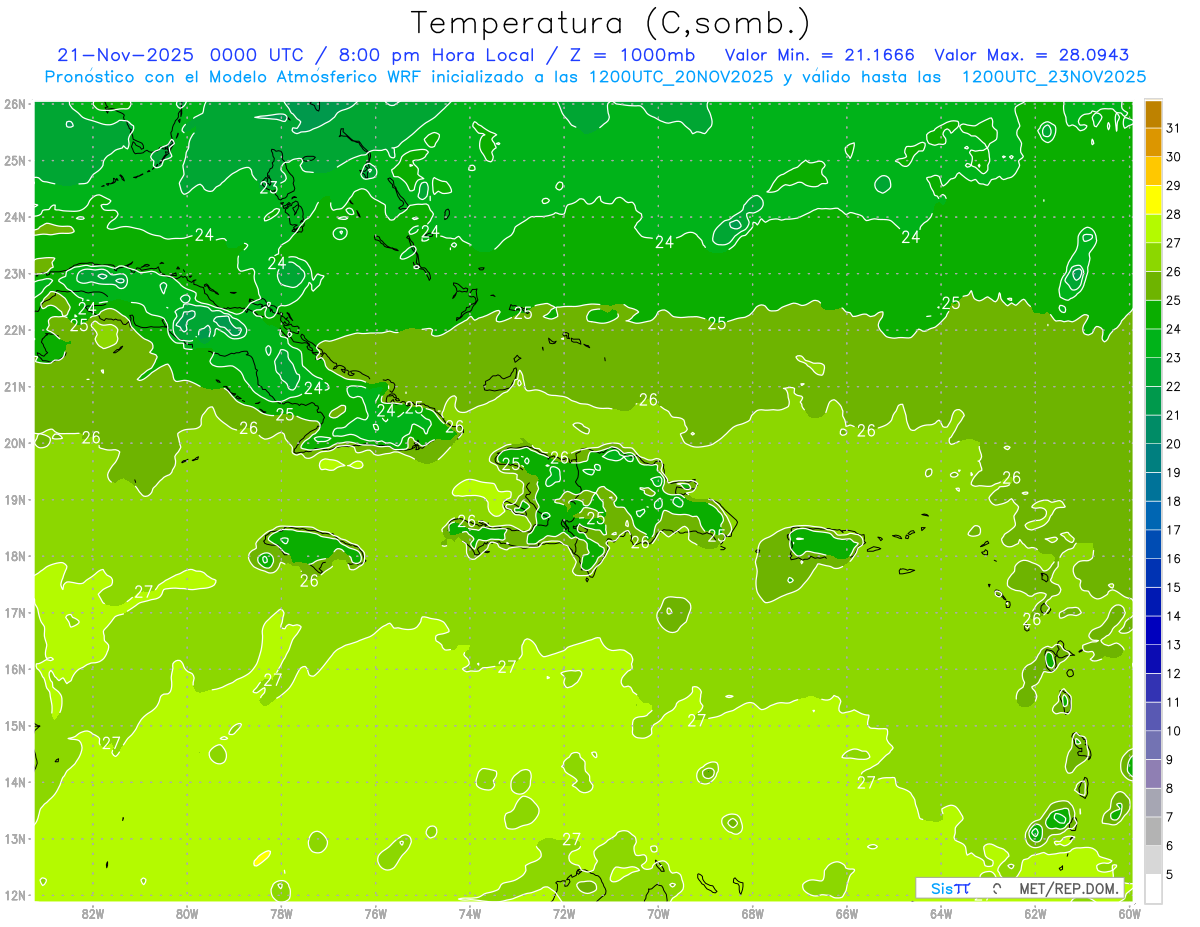Click the "Valor Max. = 28.0943" value

[x=1032, y=55]
